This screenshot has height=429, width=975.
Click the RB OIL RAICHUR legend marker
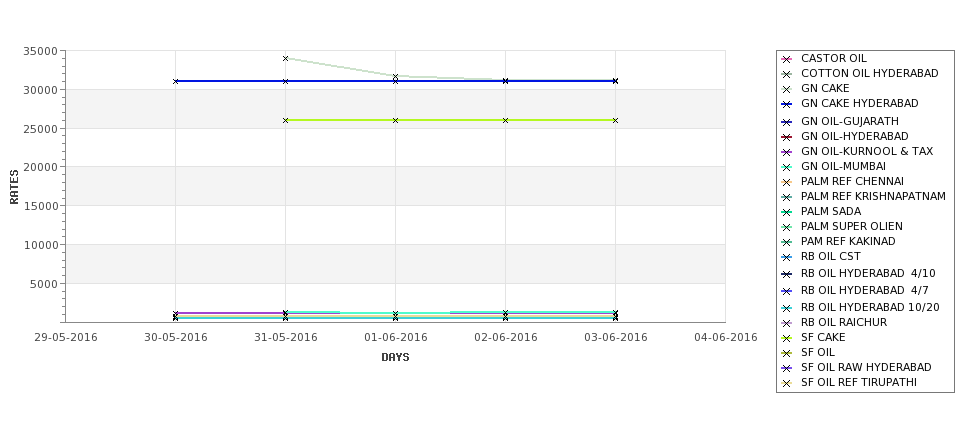(787, 323)
